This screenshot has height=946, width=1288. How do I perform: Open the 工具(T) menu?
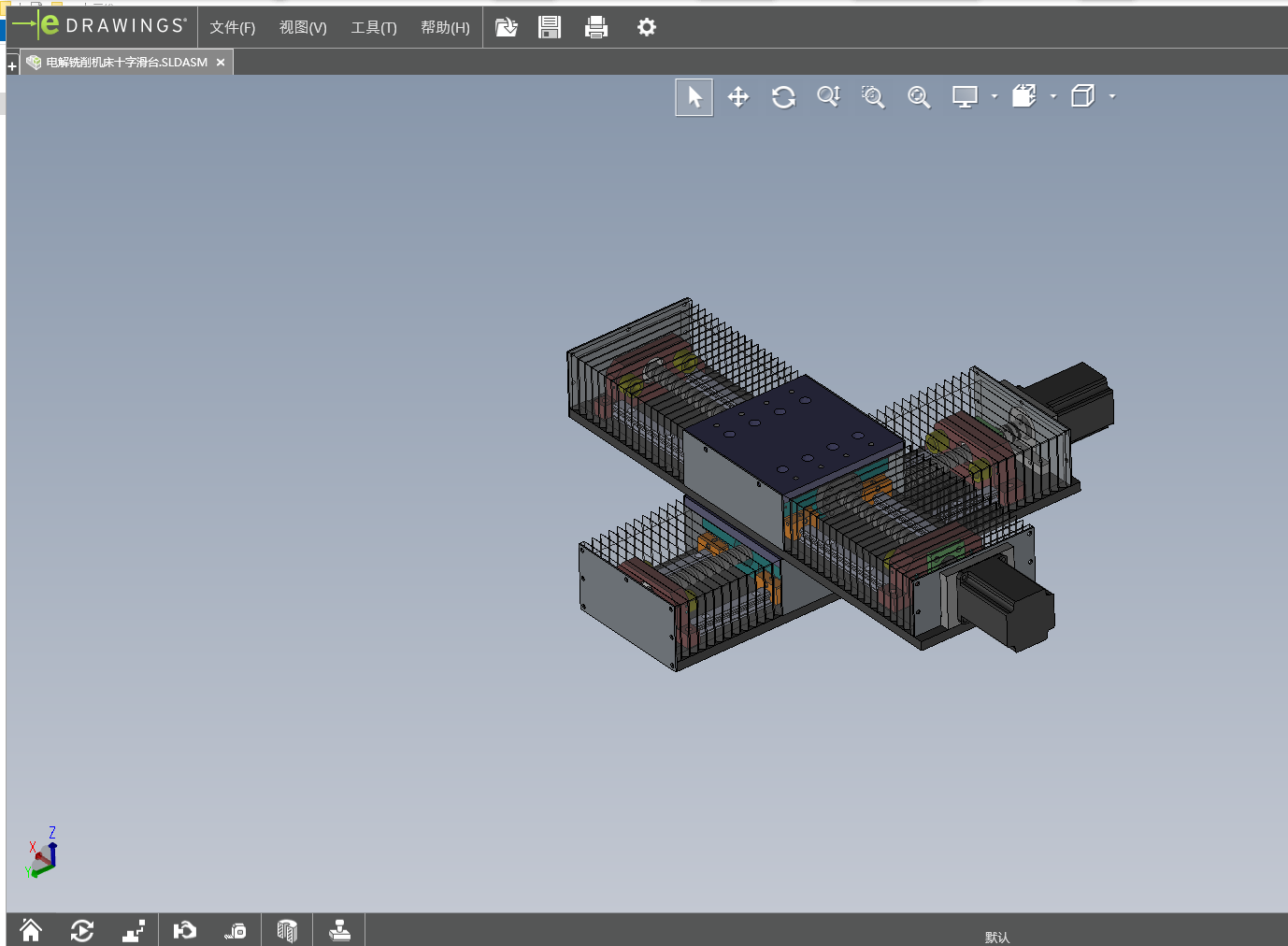click(x=374, y=28)
